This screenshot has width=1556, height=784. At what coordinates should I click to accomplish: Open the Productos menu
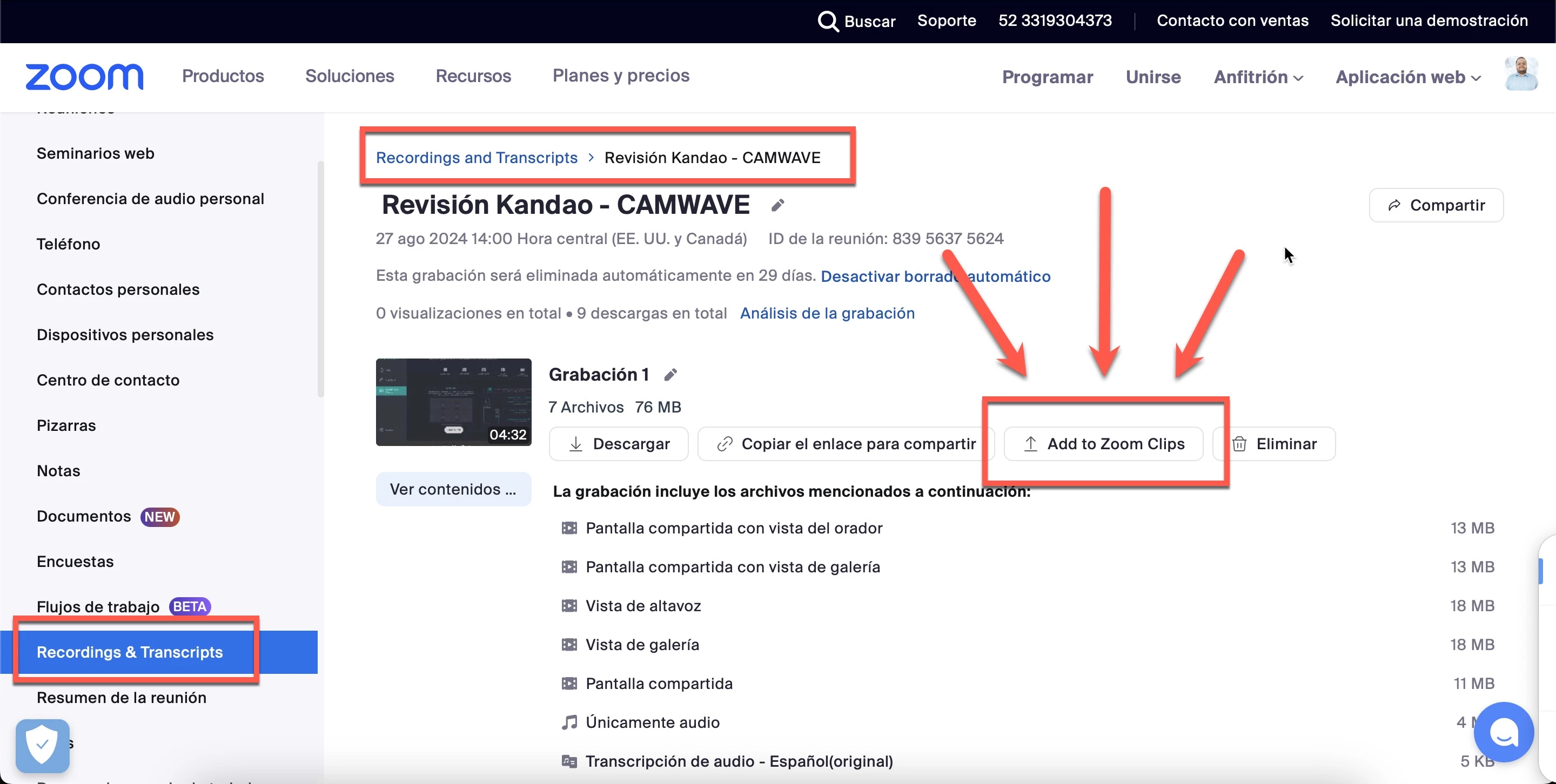[x=223, y=76]
